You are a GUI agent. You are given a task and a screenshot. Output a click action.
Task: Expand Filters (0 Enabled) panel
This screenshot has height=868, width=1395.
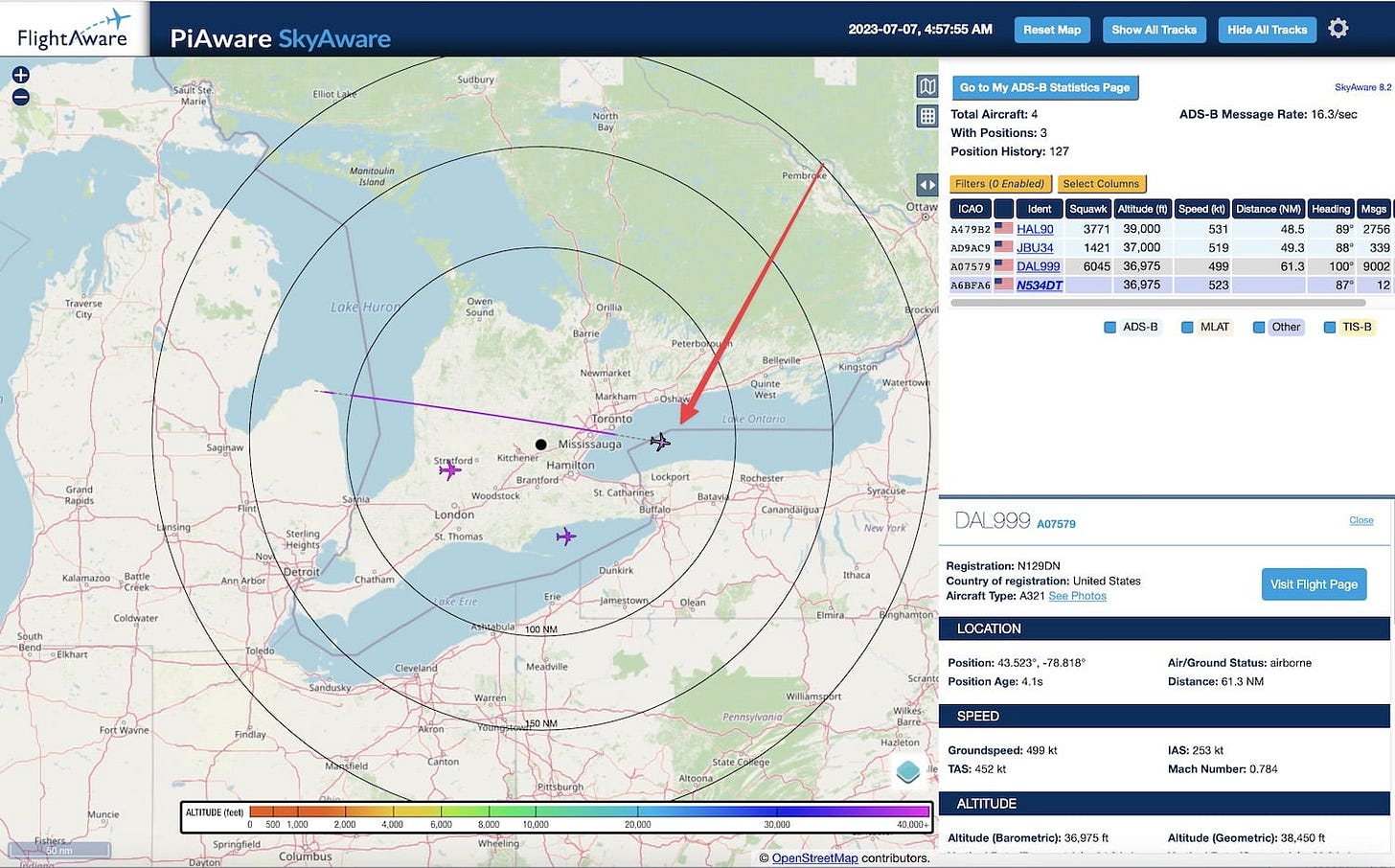[1000, 184]
